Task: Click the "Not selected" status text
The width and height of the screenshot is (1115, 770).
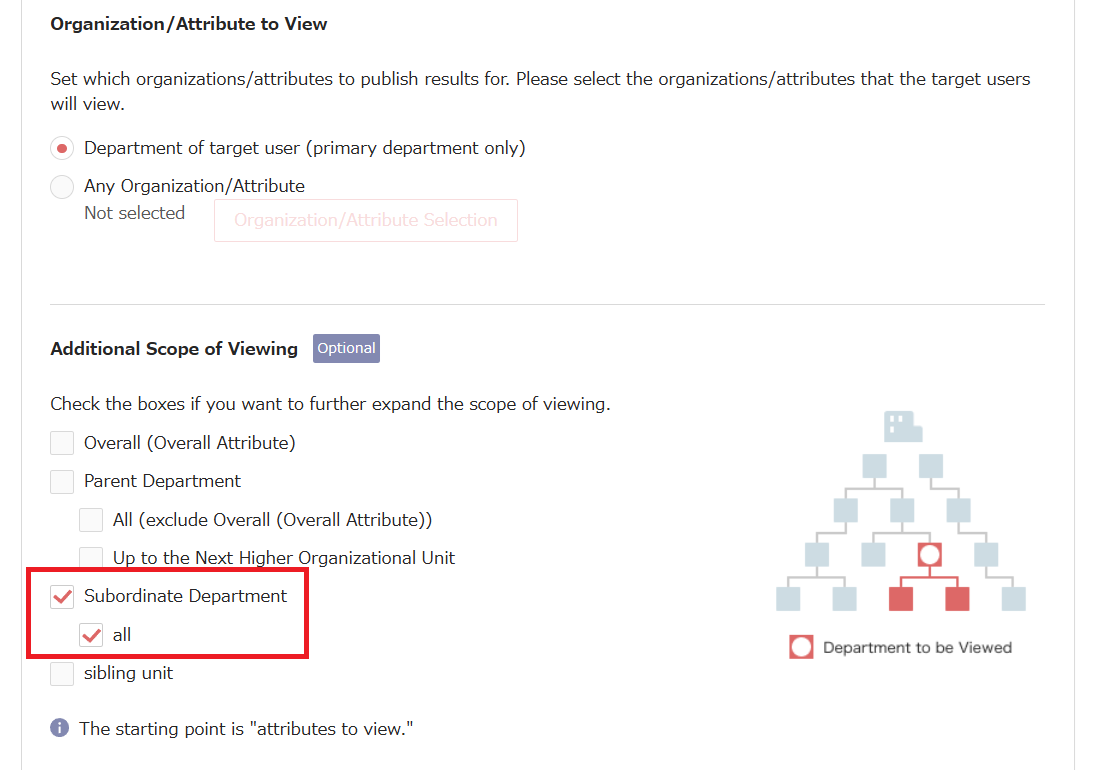Action: tap(134, 213)
